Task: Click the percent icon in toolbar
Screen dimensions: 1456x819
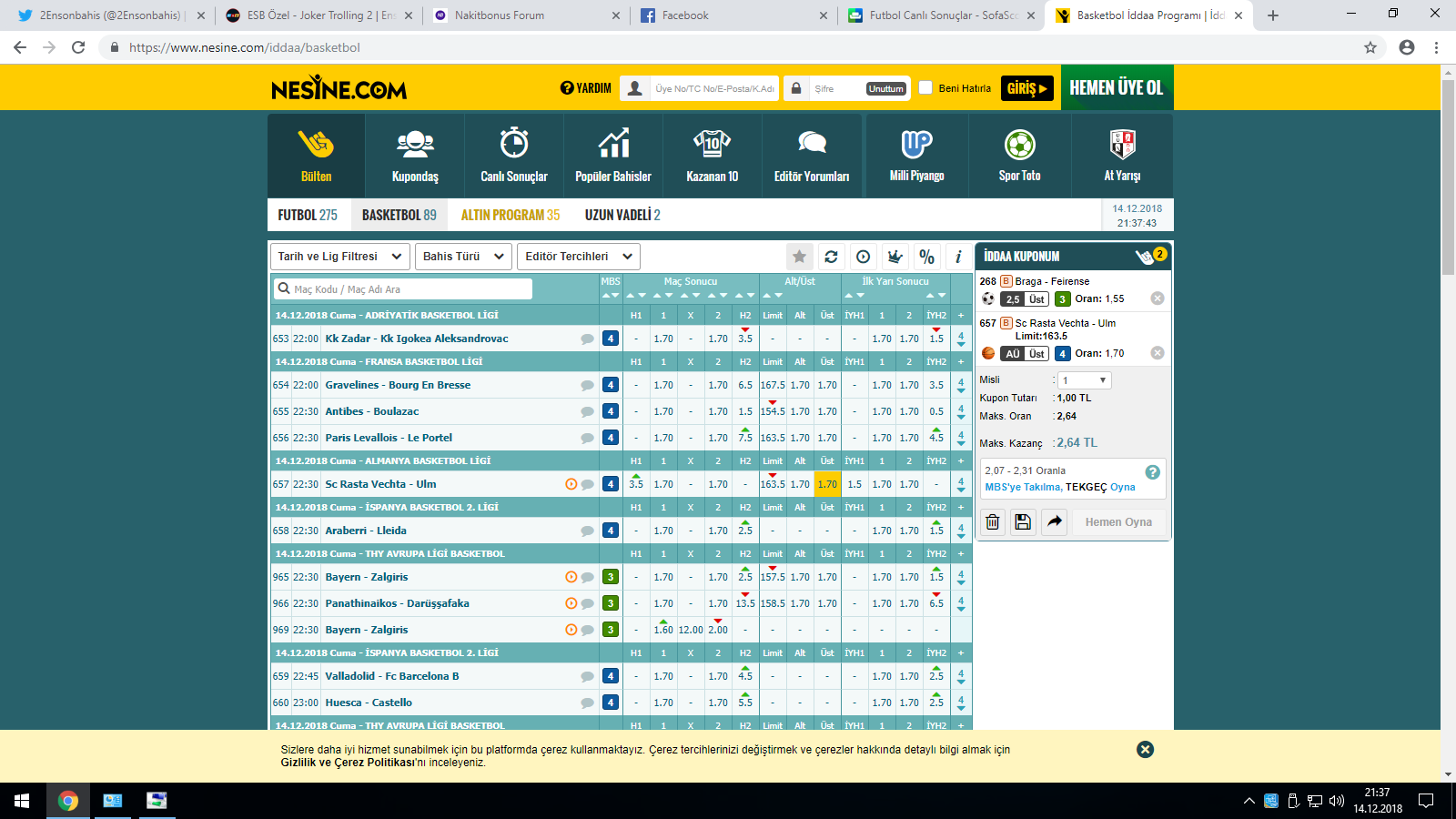Action: [926, 257]
